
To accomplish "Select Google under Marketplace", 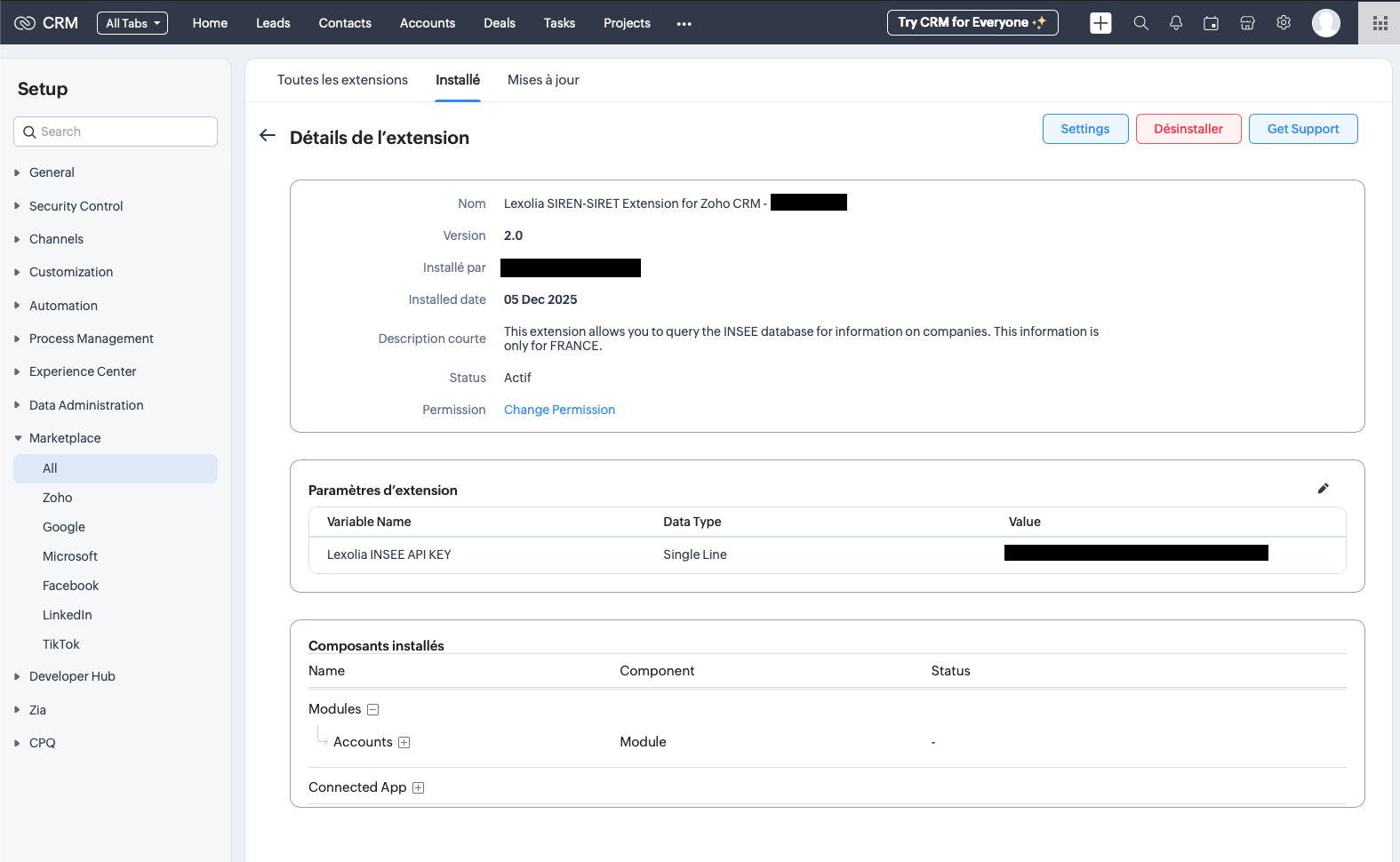I will coord(64,527).
